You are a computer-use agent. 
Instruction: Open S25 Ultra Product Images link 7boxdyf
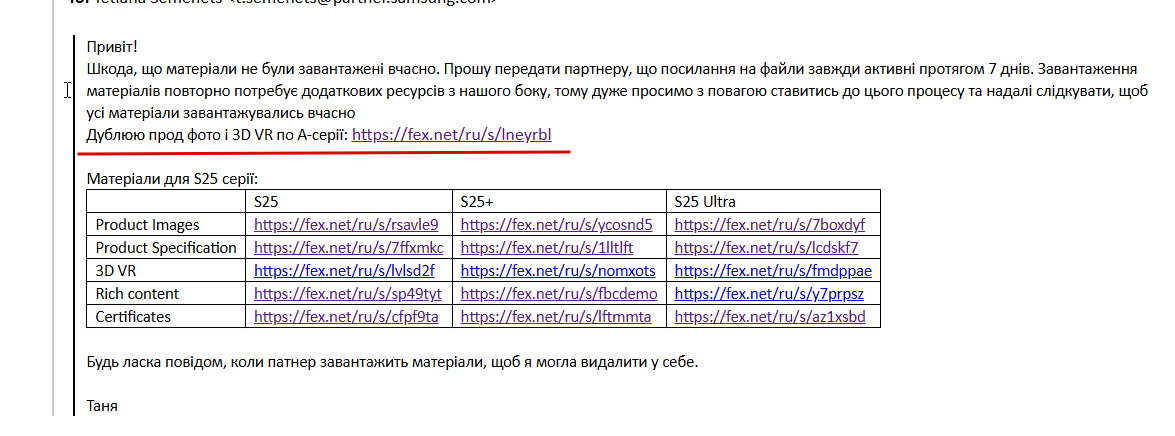[770, 224]
